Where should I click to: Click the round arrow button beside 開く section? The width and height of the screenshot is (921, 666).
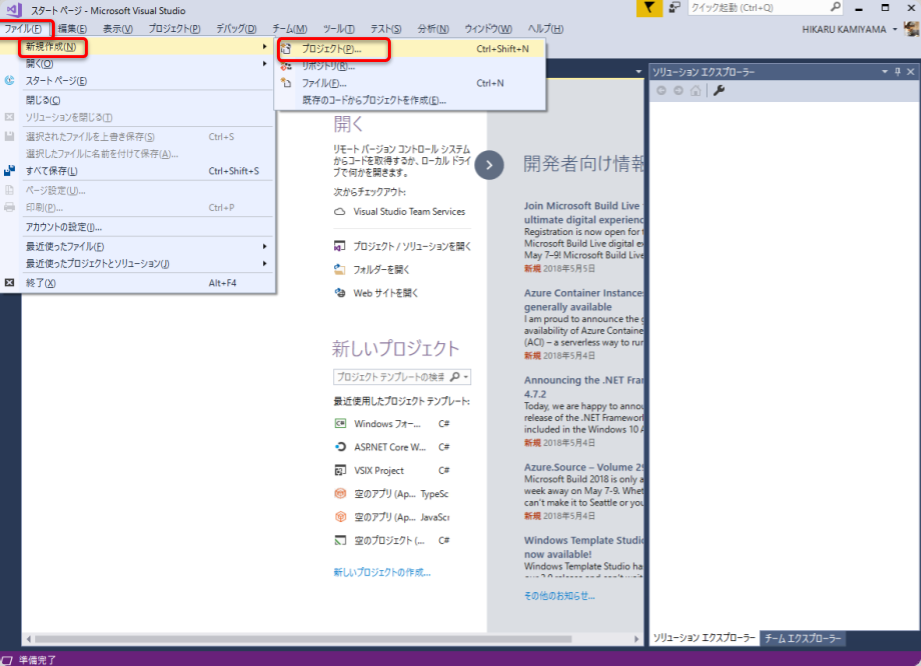coord(489,165)
